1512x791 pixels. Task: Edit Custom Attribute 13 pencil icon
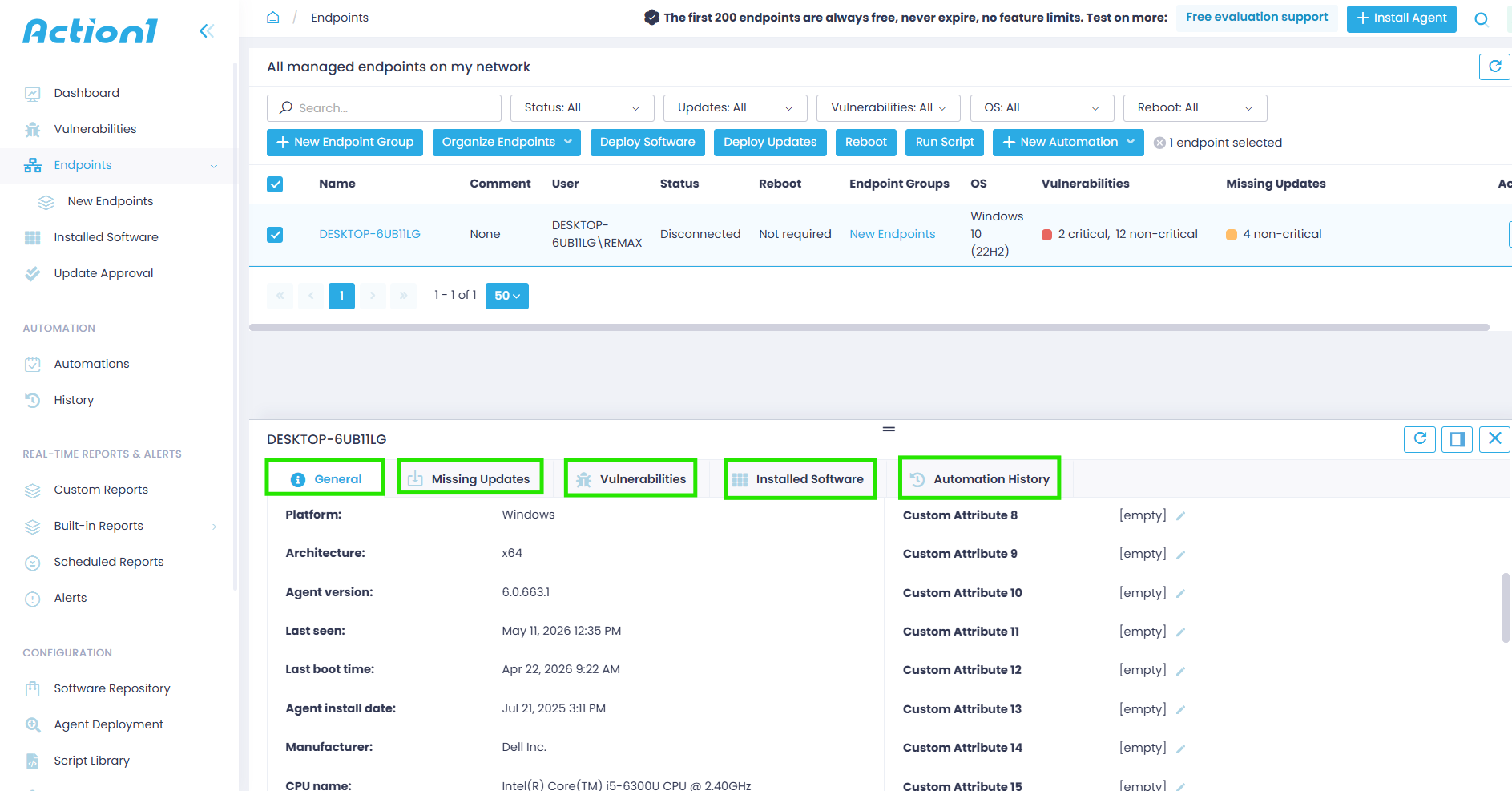1180,710
